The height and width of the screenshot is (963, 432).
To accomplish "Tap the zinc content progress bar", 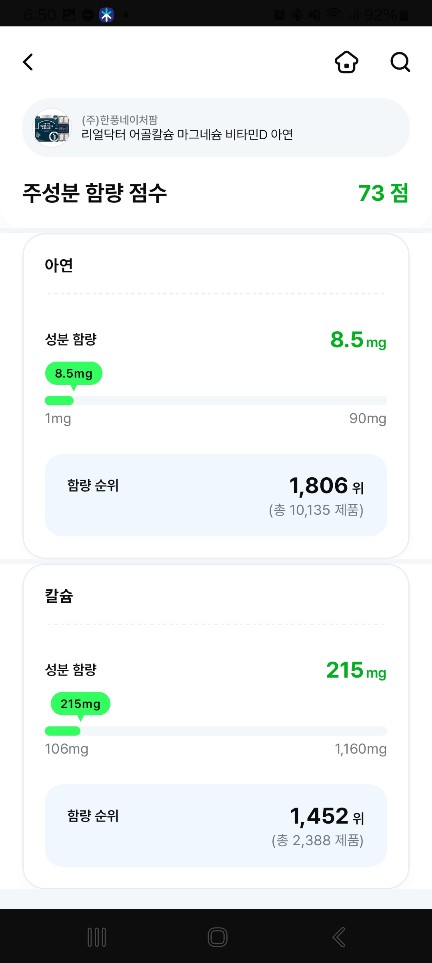I will 216,400.
